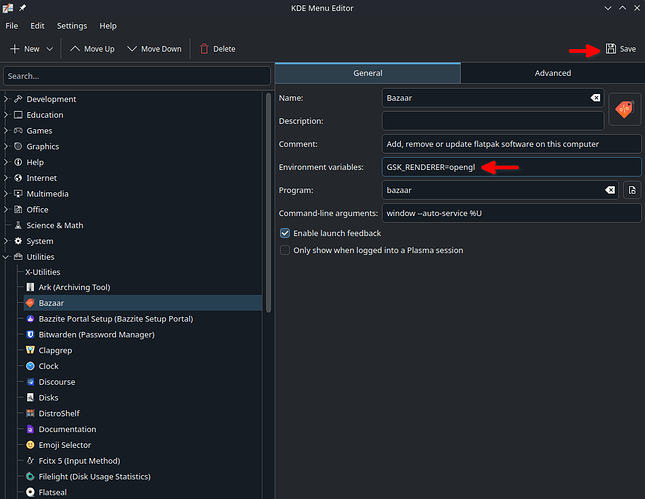Click the Education category icon

click(18, 115)
